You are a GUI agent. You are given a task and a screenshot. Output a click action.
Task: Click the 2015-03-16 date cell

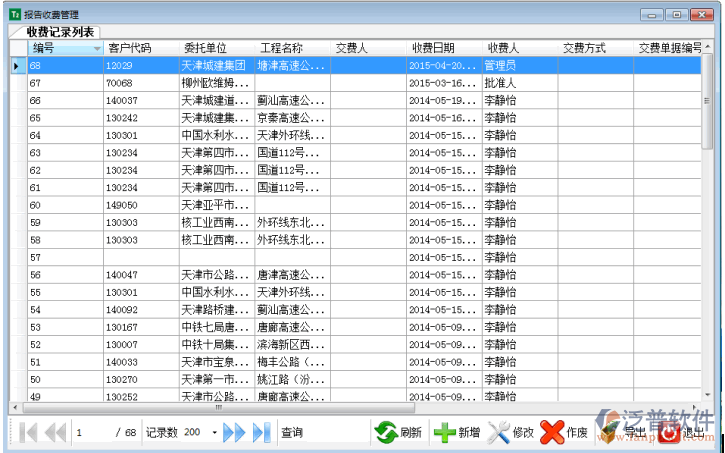coord(444,83)
